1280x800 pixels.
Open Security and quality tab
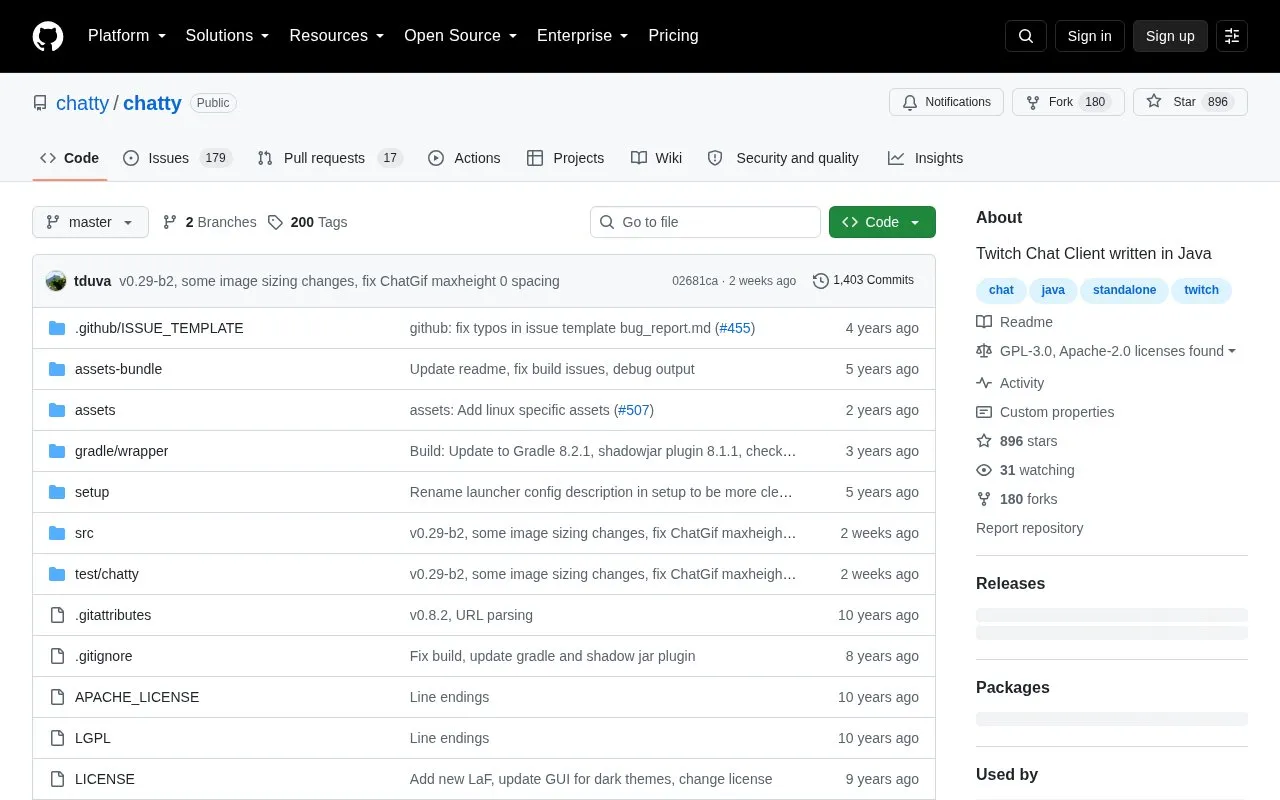click(783, 158)
